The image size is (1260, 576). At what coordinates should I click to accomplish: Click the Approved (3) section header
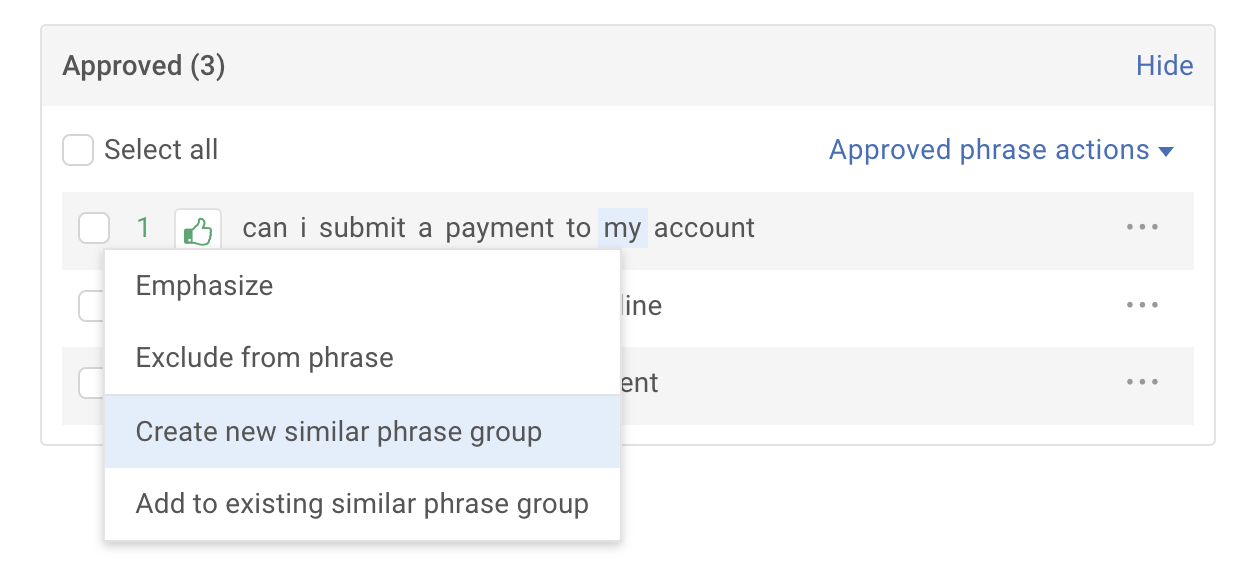pyautogui.click(x=144, y=67)
